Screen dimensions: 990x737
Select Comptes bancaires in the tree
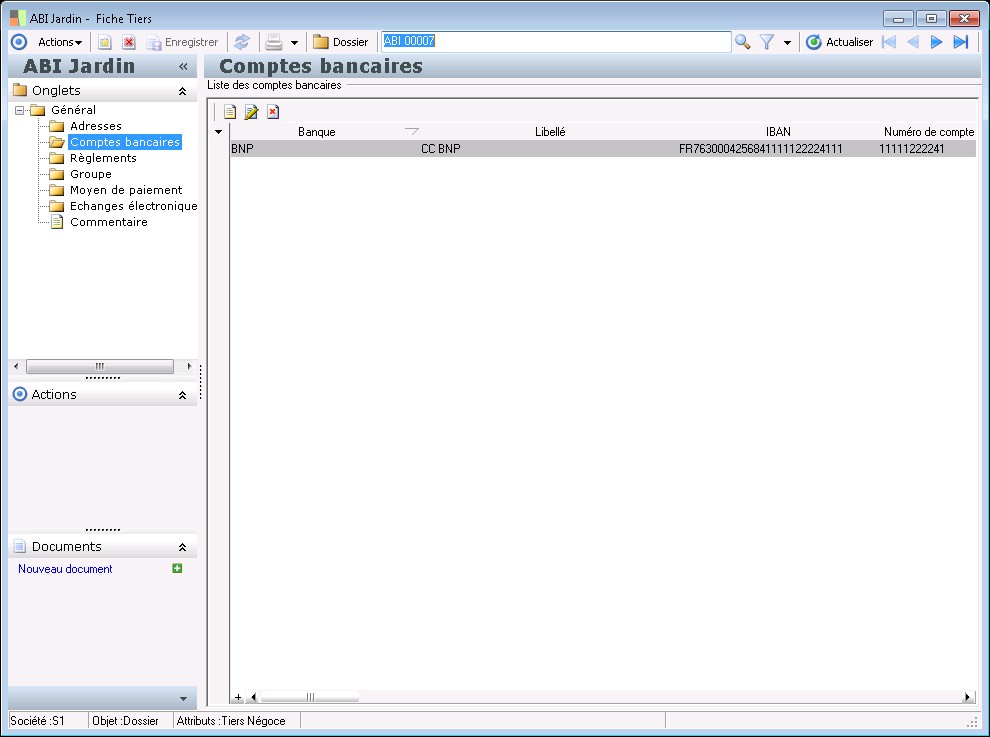(x=125, y=142)
